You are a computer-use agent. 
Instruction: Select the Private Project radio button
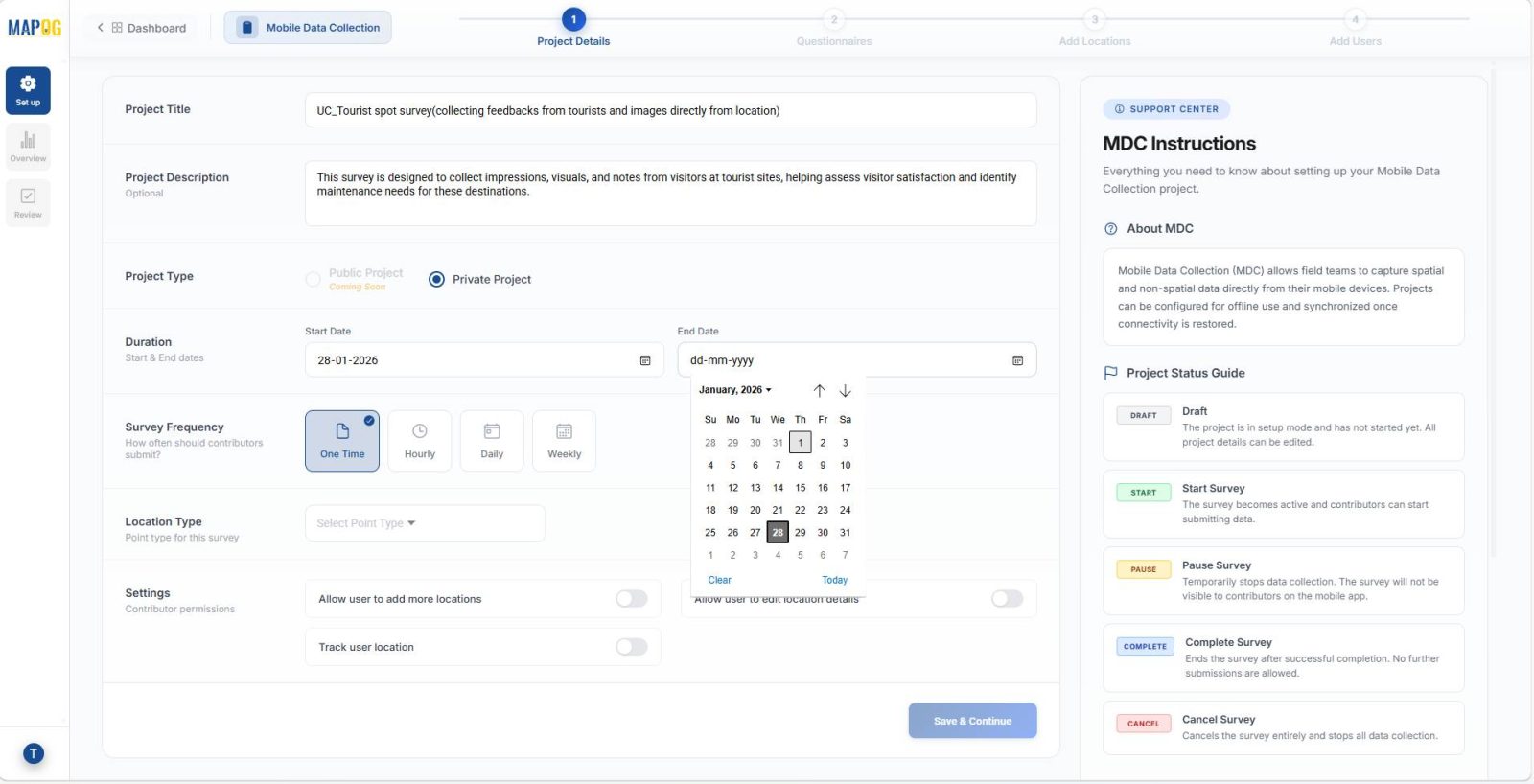tap(436, 279)
